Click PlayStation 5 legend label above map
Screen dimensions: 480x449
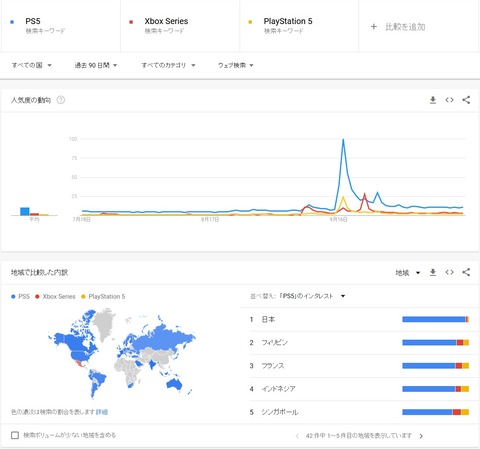pos(103,296)
